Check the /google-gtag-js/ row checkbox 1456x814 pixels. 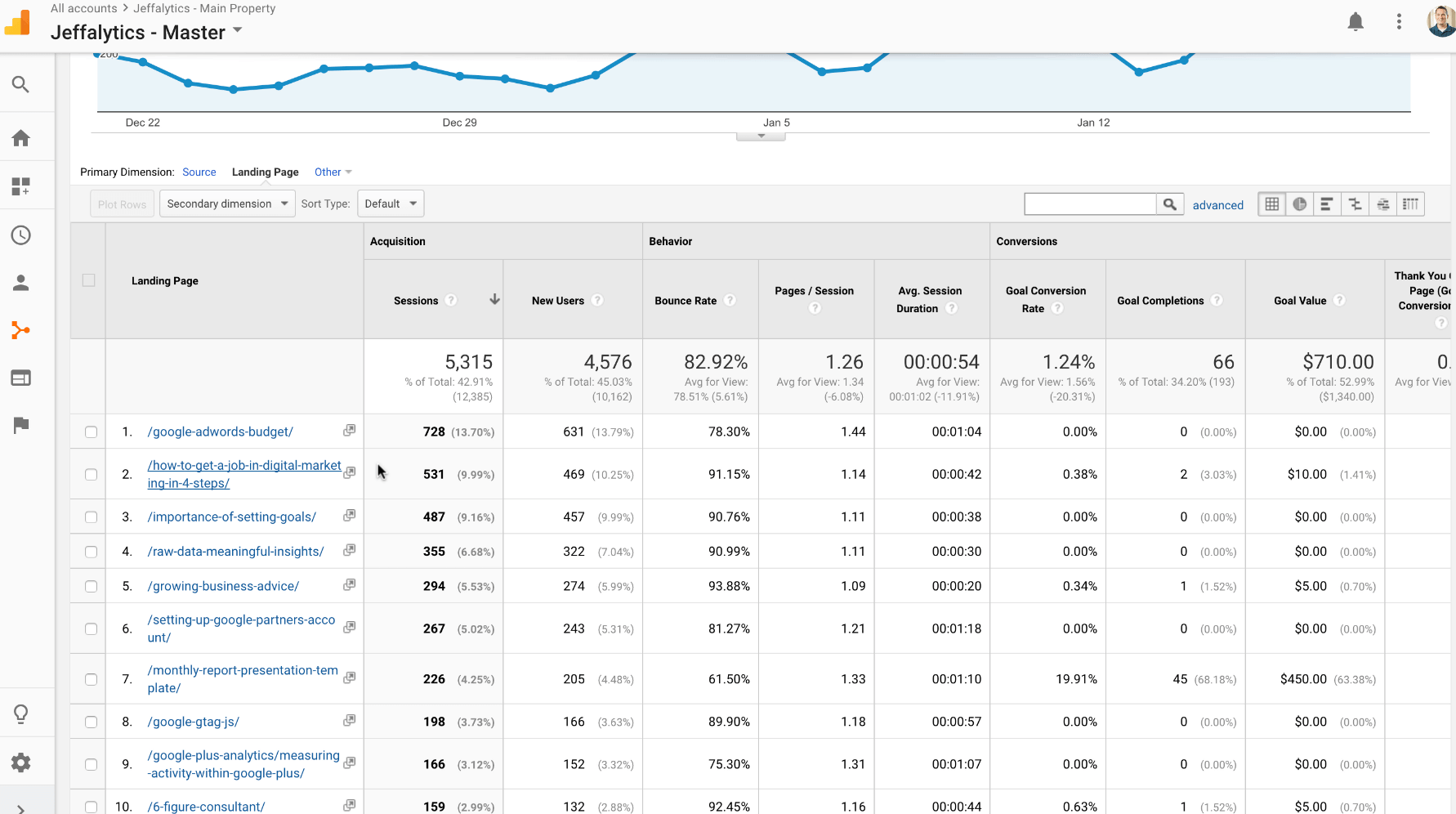(x=91, y=722)
